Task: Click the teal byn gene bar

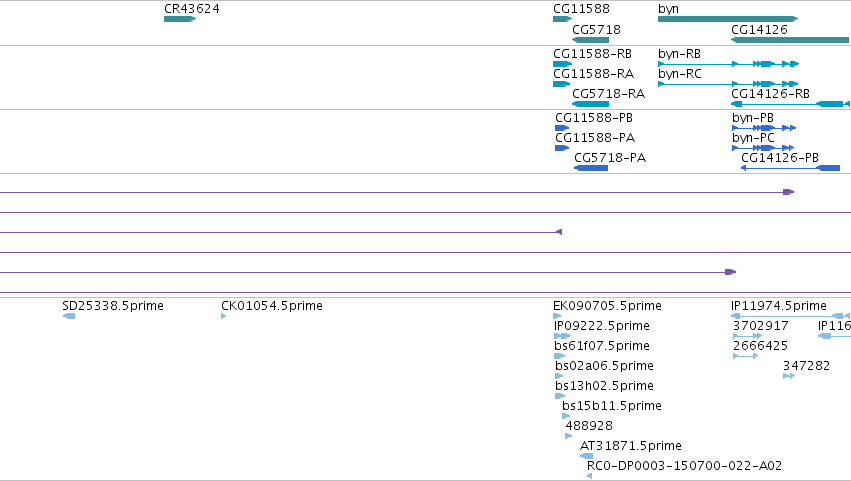Action: coord(728,19)
